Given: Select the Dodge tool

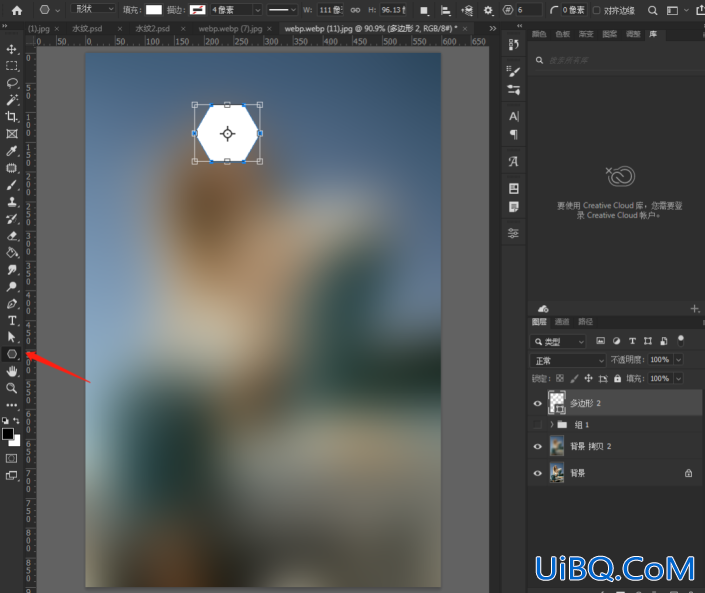Looking at the screenshot, I should coord(12,286).
